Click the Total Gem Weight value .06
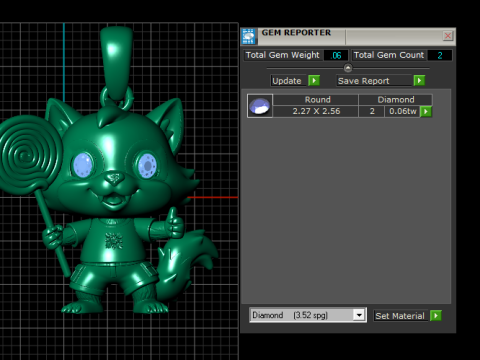 (x=336, y=55)
